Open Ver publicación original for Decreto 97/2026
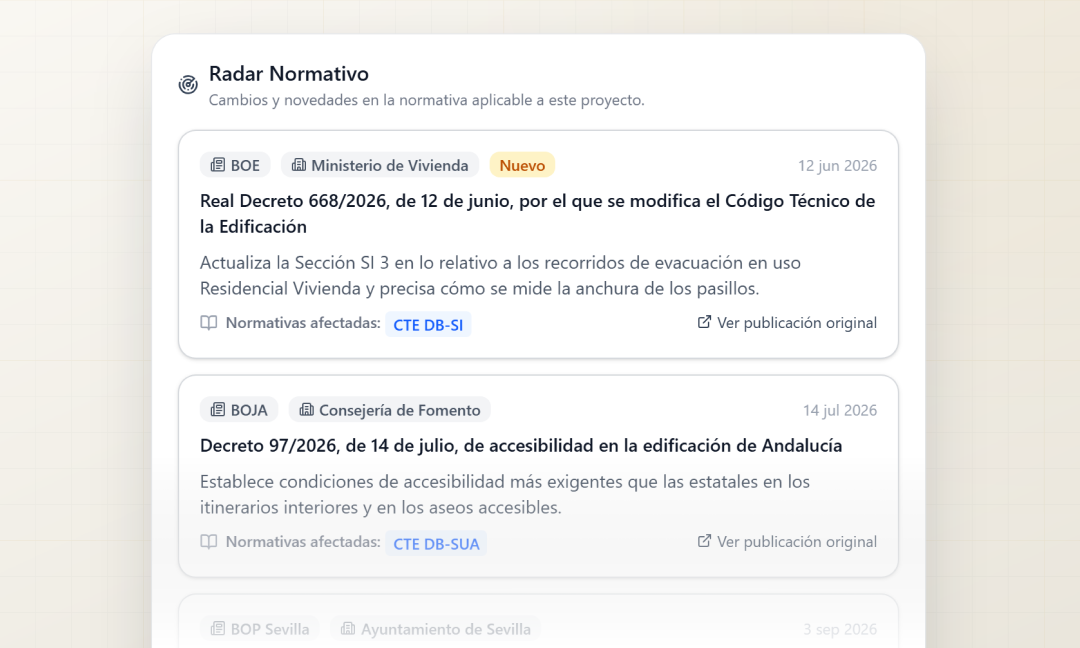Viewport: 1080px width, 648px height. (787, 541)
